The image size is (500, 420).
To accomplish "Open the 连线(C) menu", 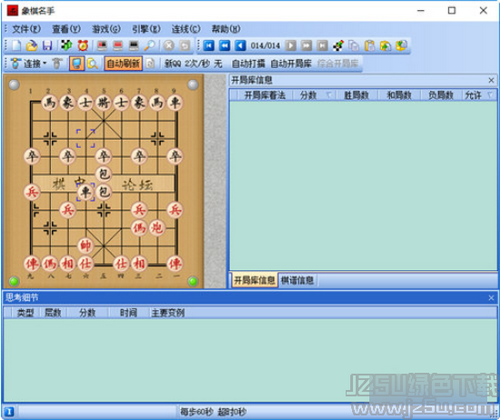I will pos(186,29).
